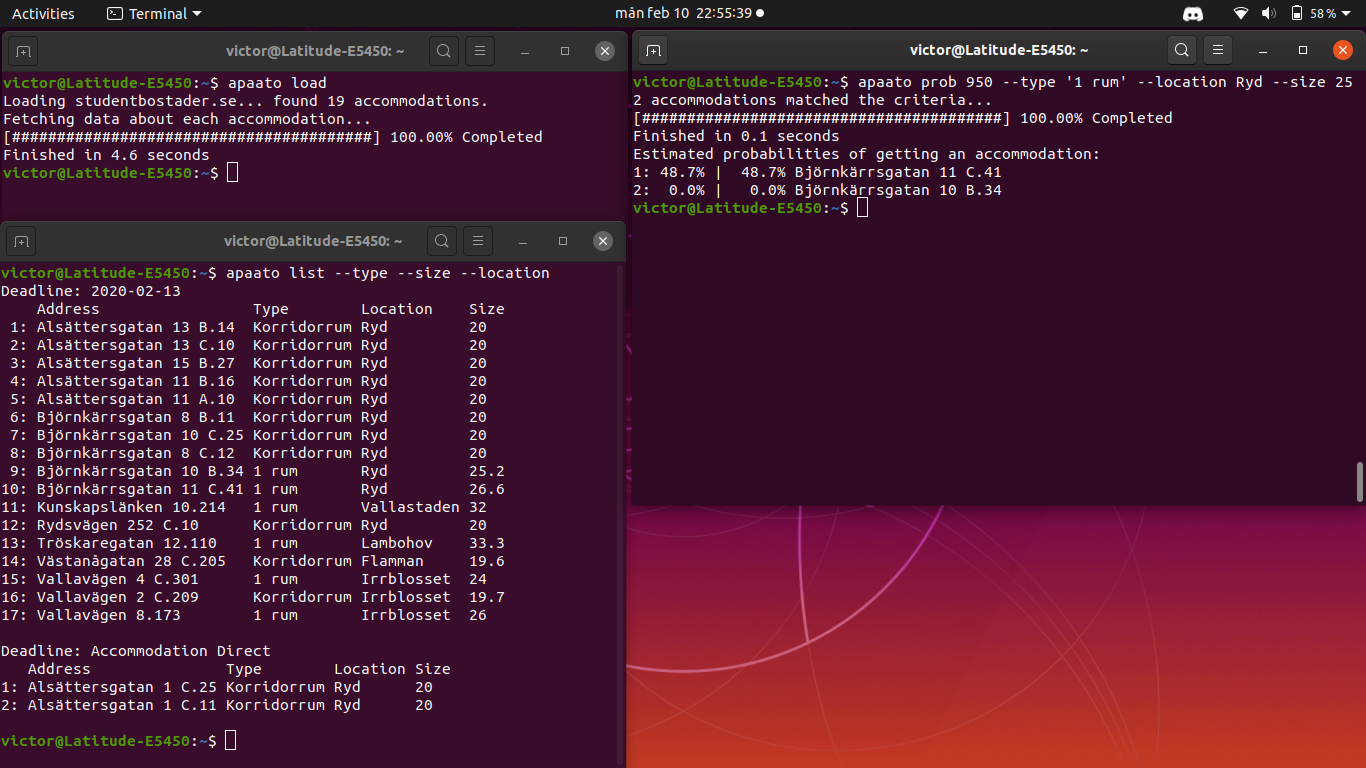Click the scrollbar in apaato prob terminal

pos(1360,482)
